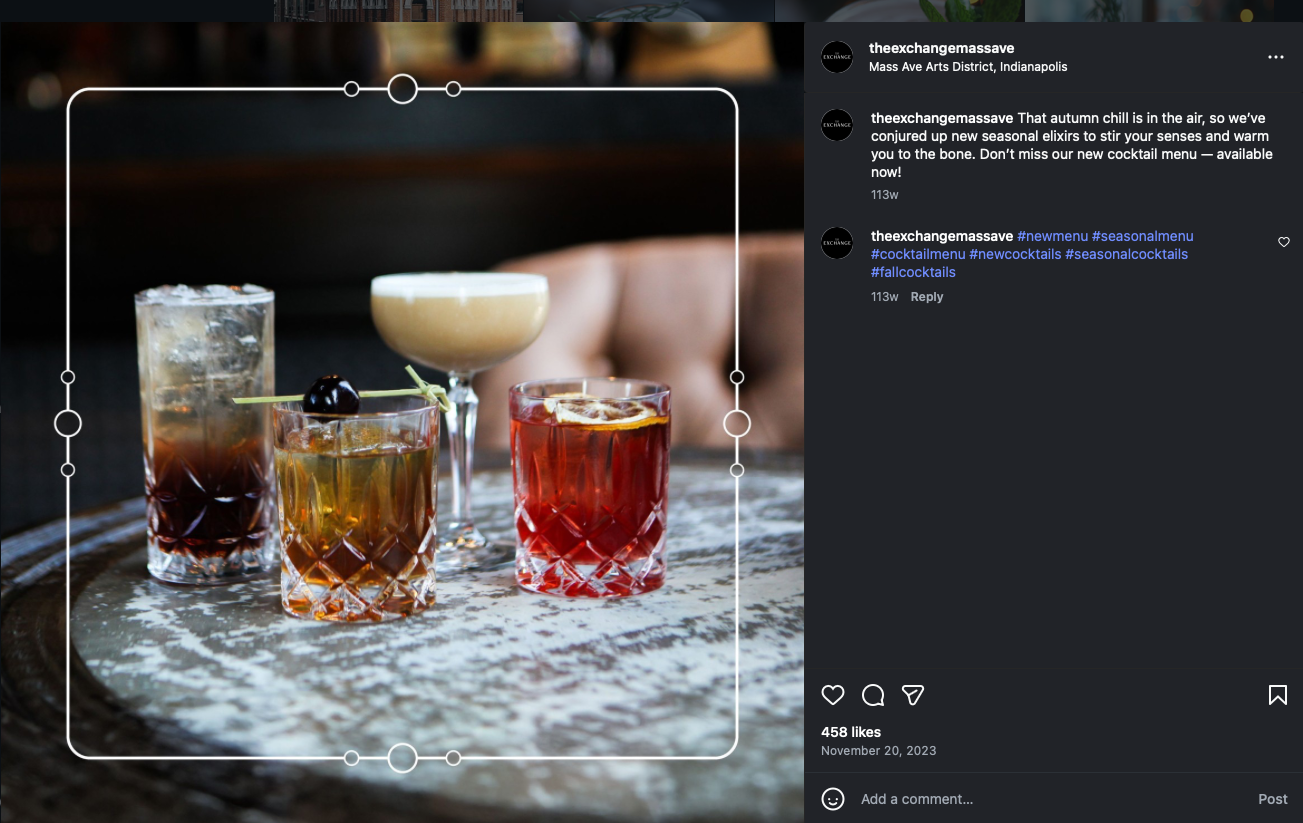Viewport: 1303px width, 823px height.
Task: Open avatar beside the hashtags comment
Action: coord(837,243)
